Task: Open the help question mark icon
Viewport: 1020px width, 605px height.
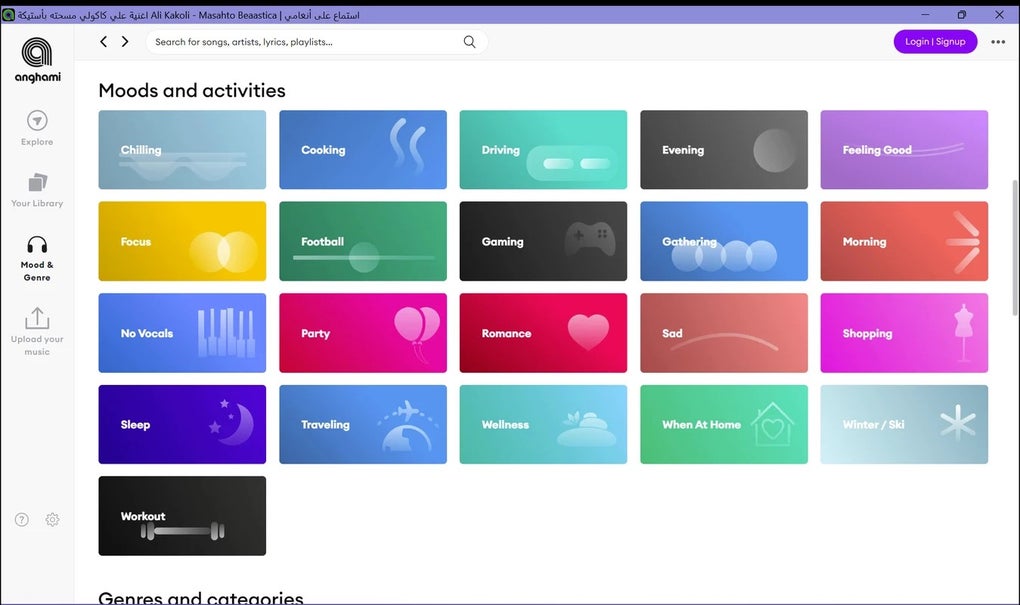Action: pyautogui.click(x=21, y=519)
